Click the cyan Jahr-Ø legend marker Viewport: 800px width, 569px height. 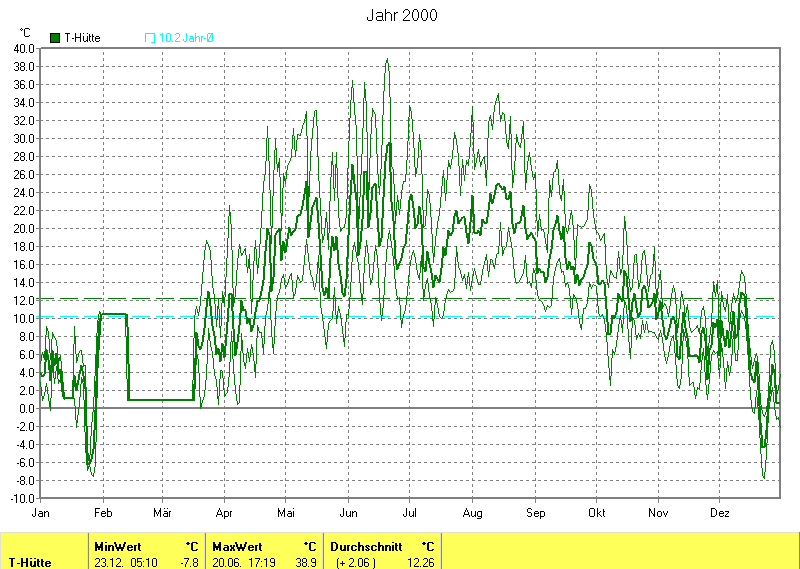[150, 38]
